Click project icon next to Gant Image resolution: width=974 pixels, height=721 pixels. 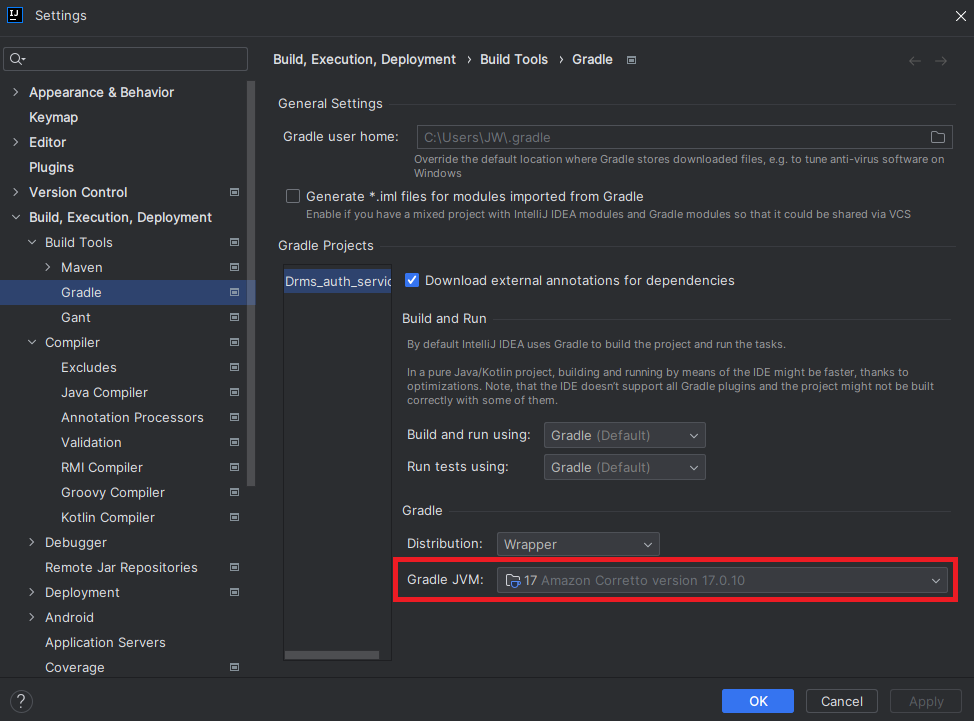(234, 317)
